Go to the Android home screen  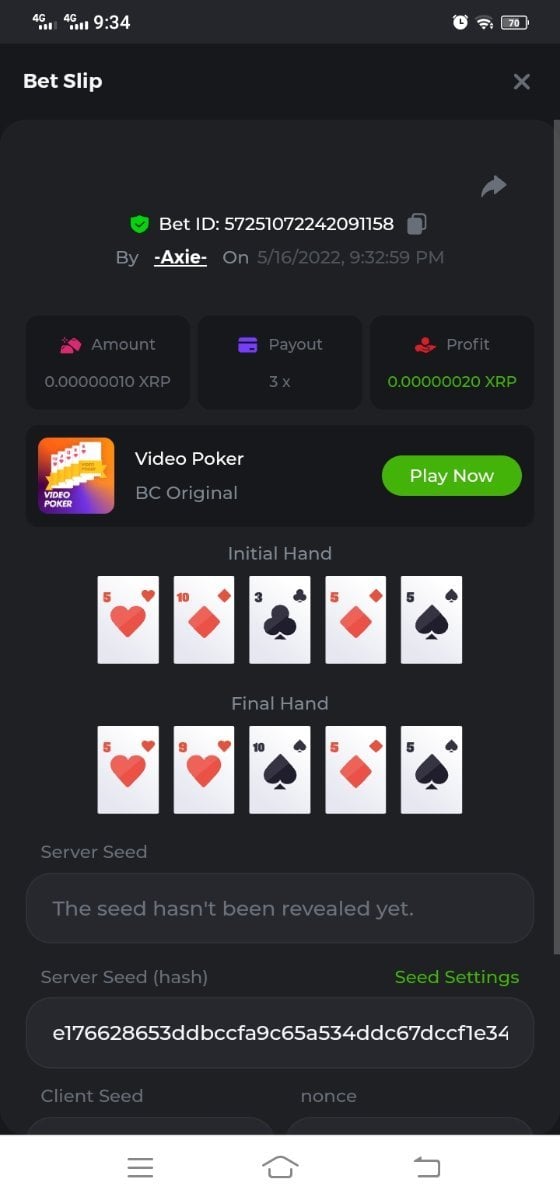[280, 1167]
